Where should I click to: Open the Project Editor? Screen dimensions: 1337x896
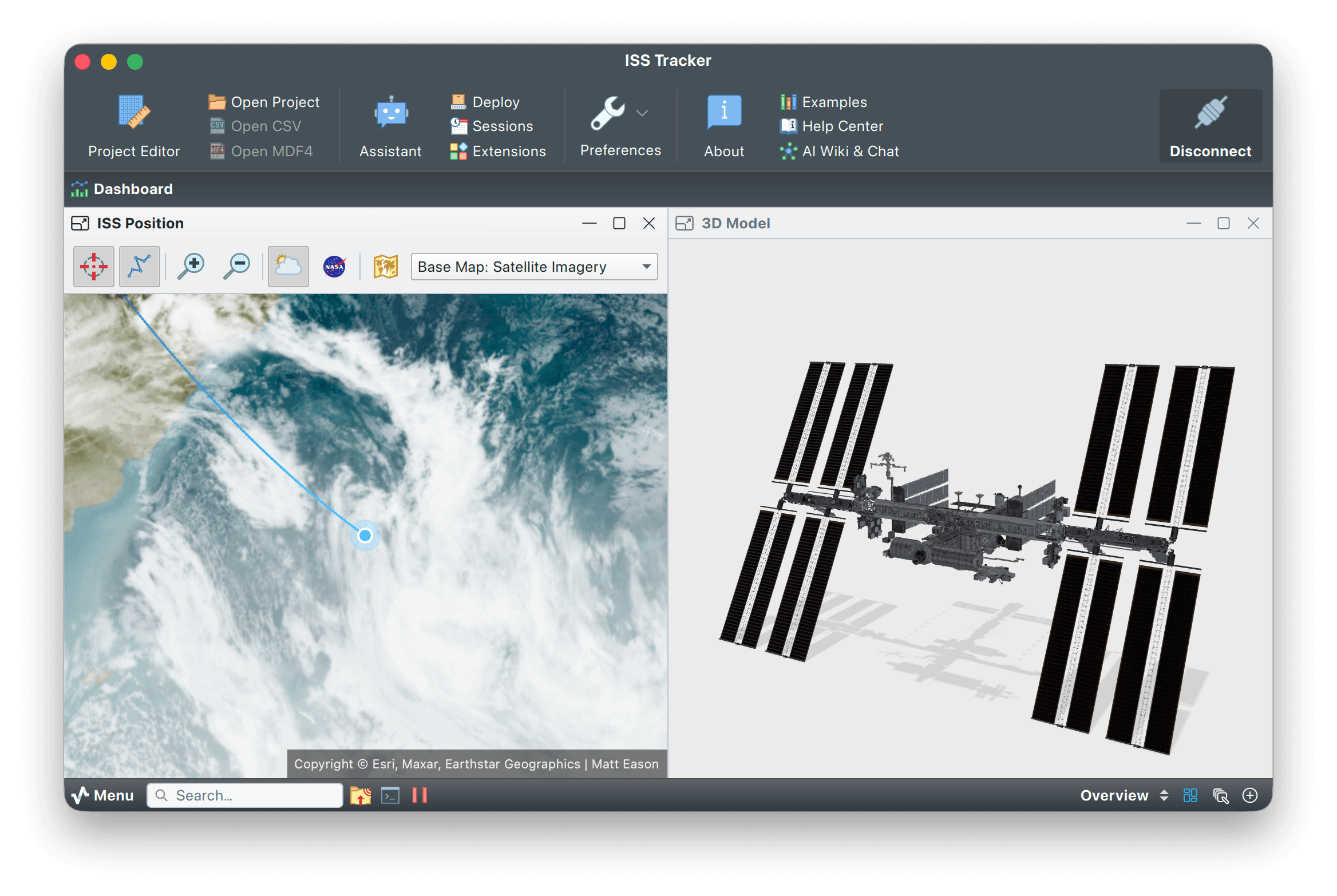134,126
